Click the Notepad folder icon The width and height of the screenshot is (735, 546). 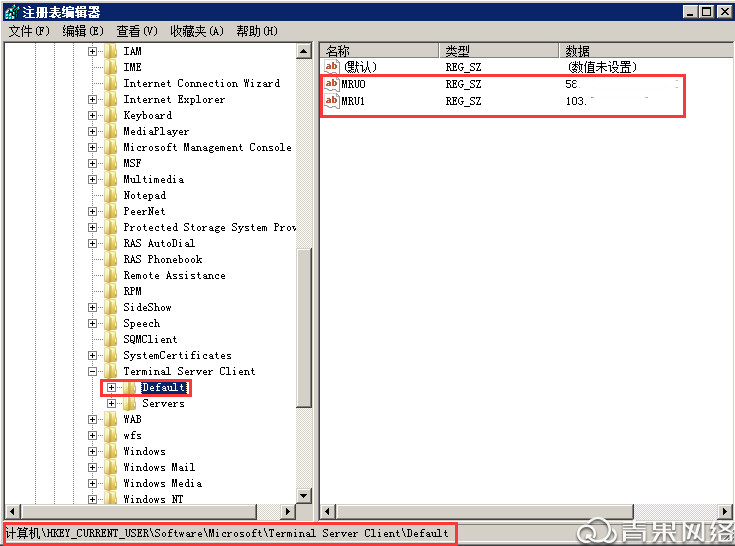[111, 195]
